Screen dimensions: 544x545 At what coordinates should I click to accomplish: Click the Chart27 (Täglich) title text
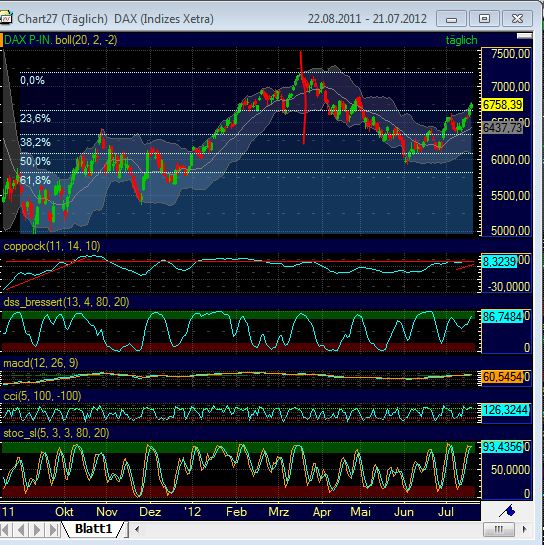[63, 19]
